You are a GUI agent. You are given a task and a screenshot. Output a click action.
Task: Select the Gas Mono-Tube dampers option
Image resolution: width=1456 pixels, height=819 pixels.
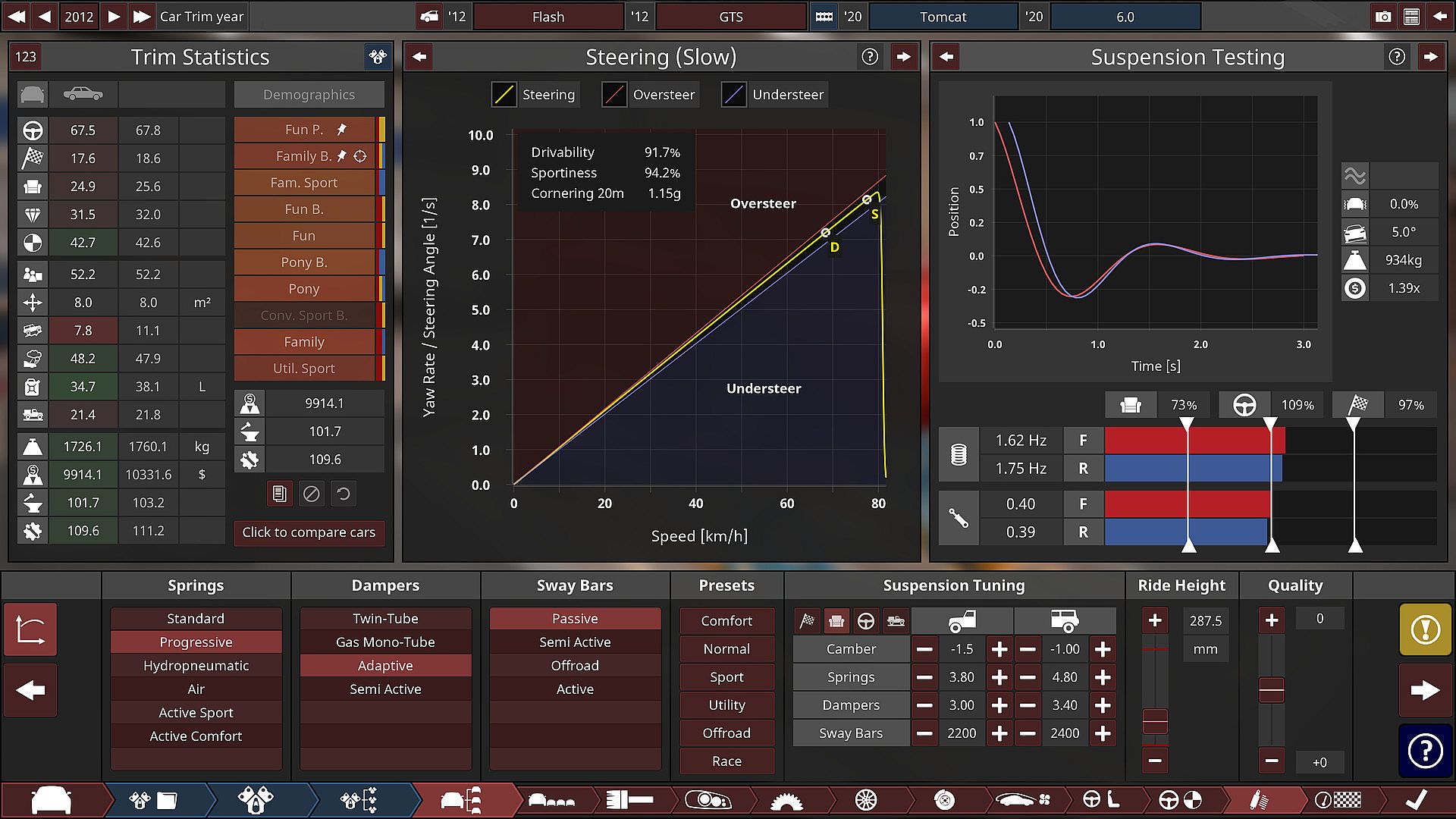click(385, 642)
